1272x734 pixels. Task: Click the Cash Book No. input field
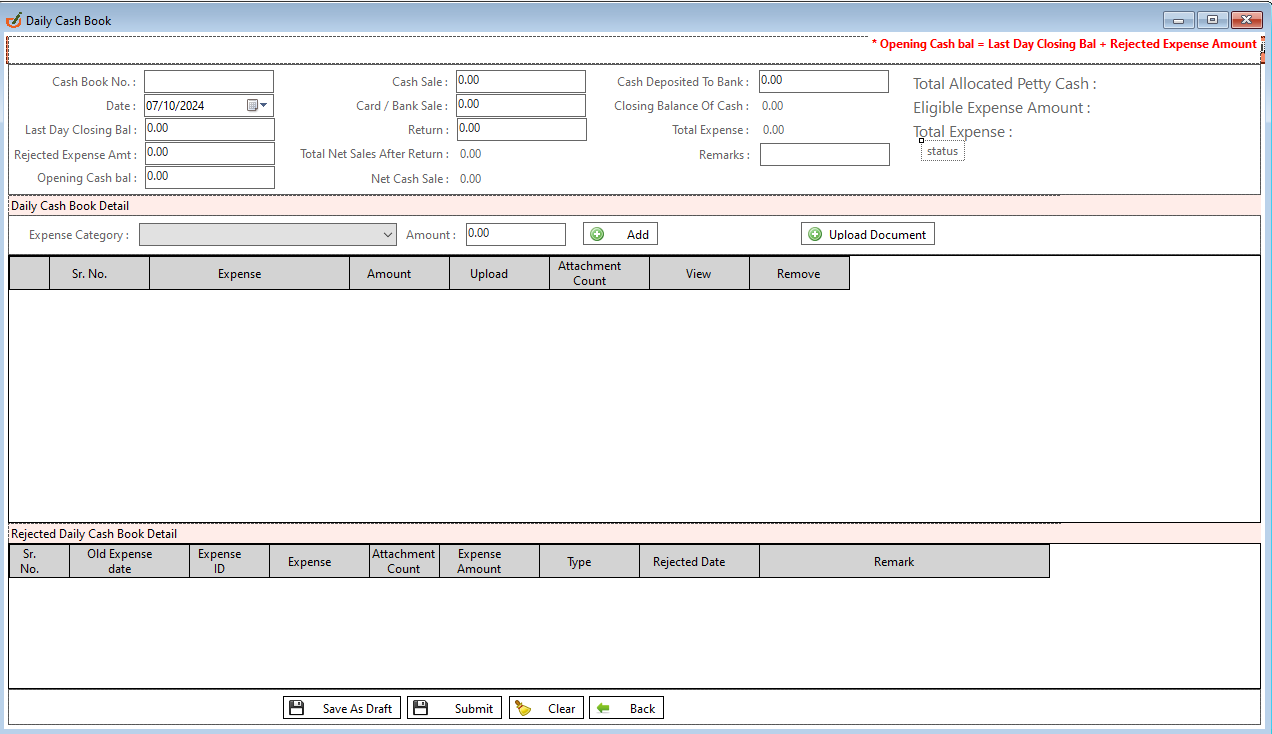click(x=209, y=81)
